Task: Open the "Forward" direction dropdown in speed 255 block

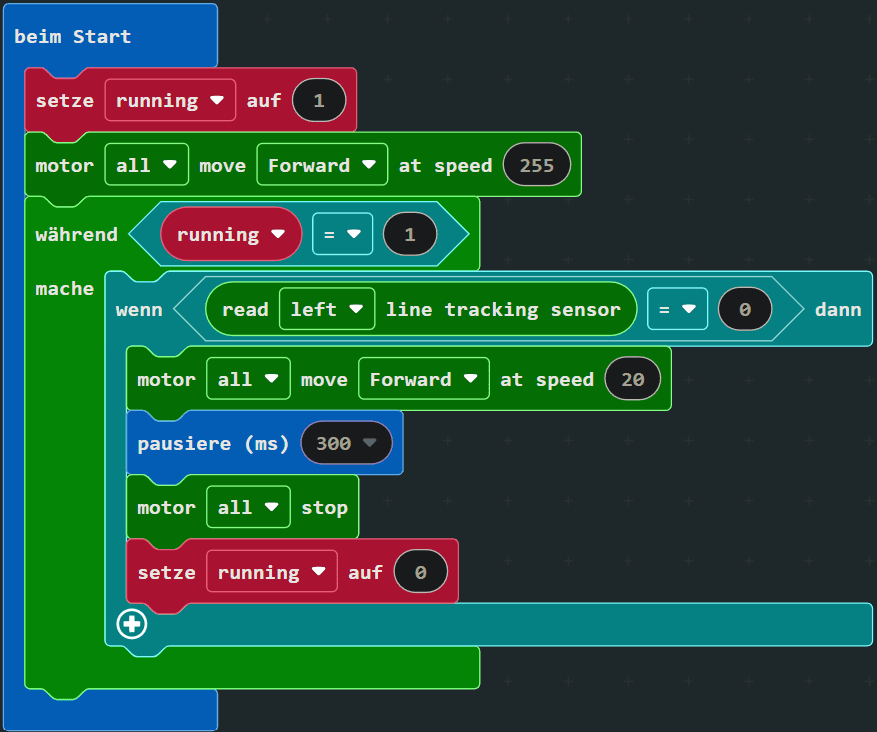Action: tap(322, 165)
